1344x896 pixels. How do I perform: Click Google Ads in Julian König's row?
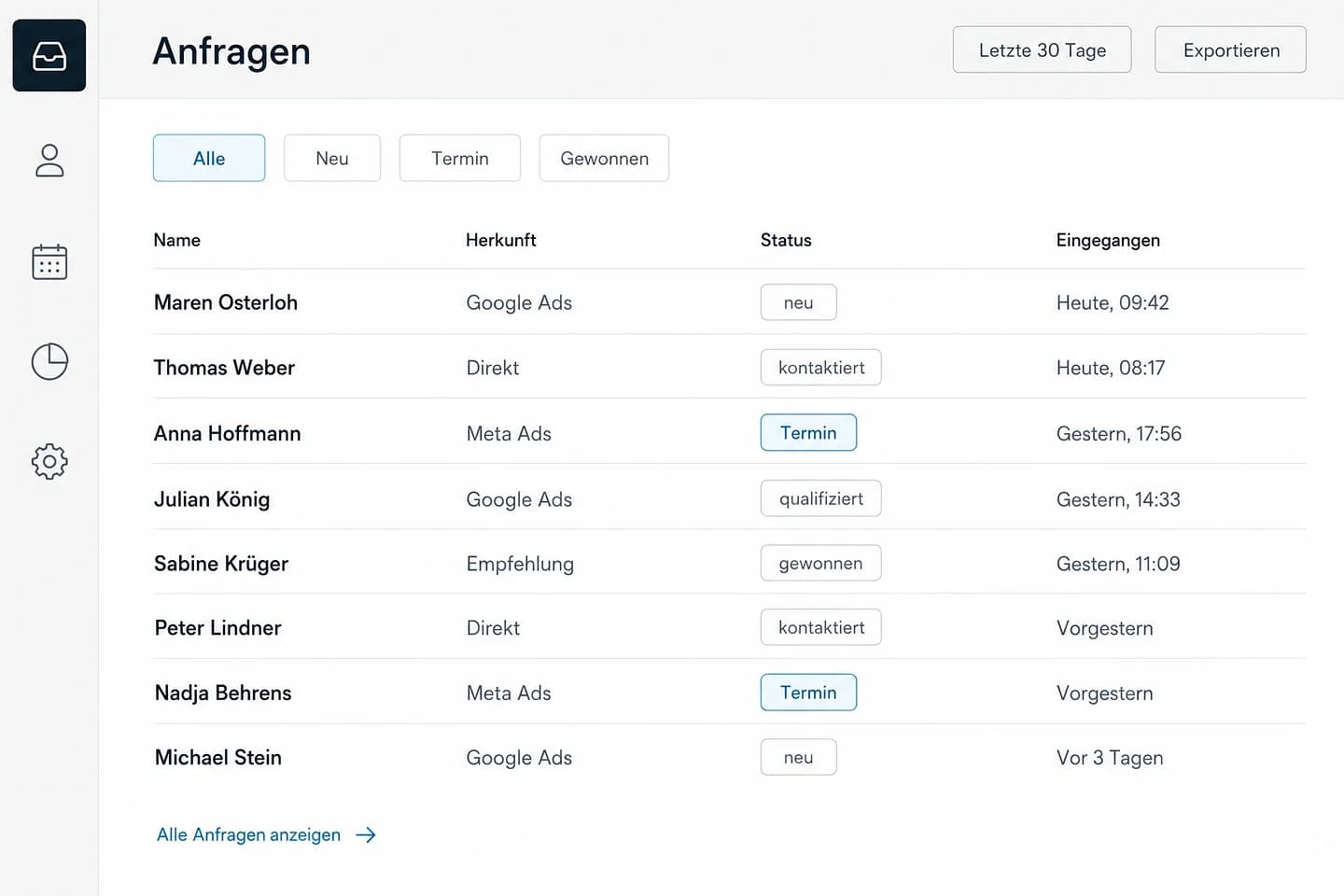tap(519, 499)
